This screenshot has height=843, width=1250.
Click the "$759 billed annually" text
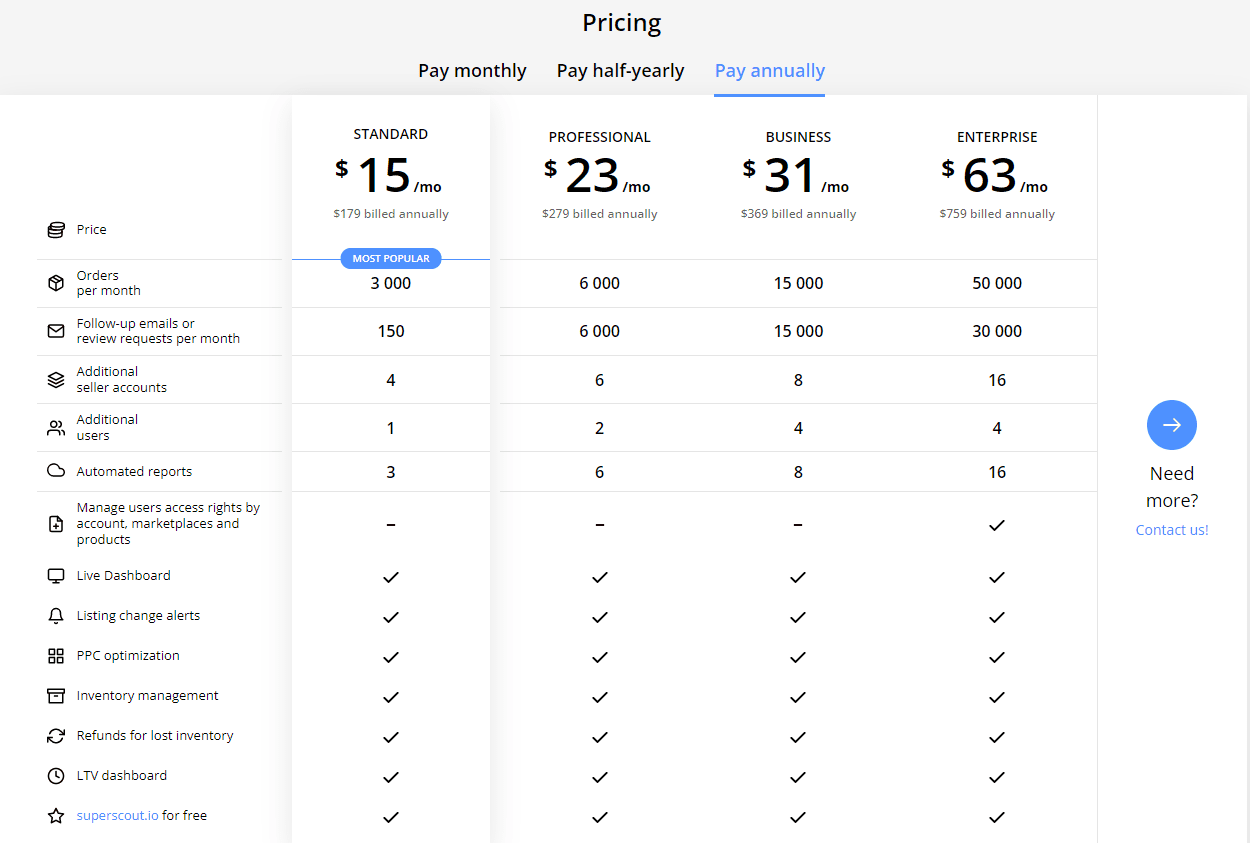click(997, 214)
